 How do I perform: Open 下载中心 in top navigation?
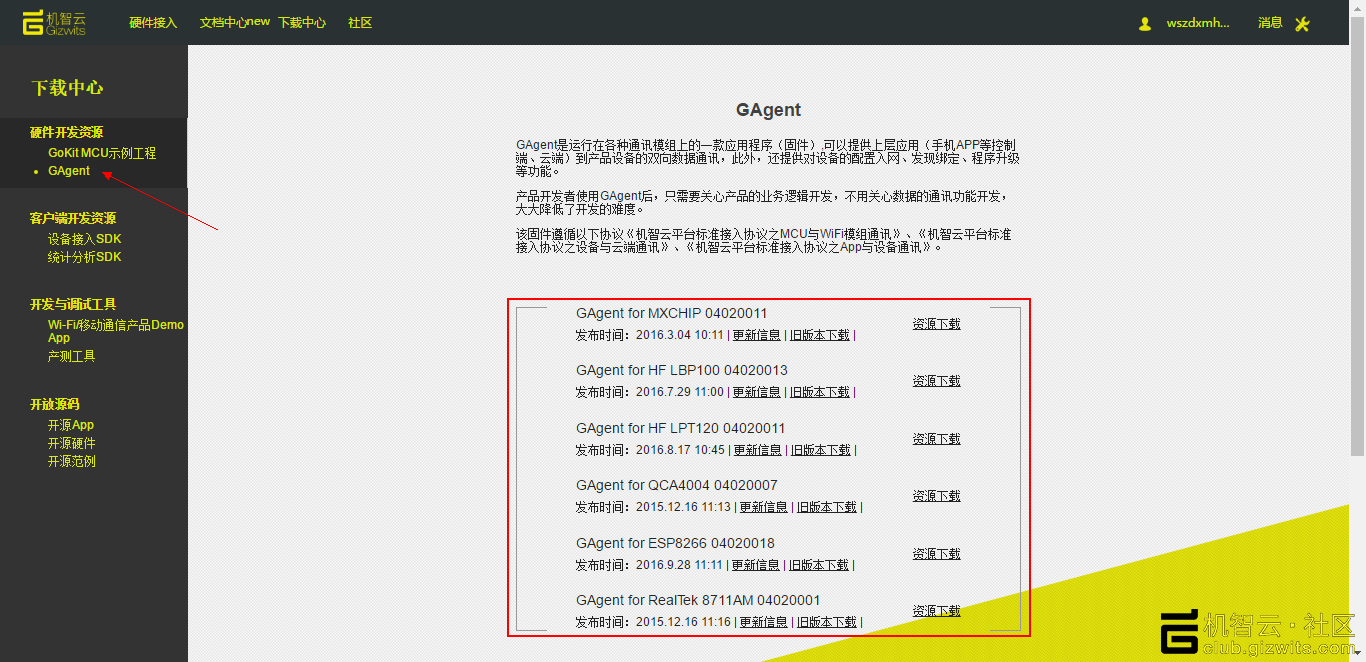coord(302,22)
